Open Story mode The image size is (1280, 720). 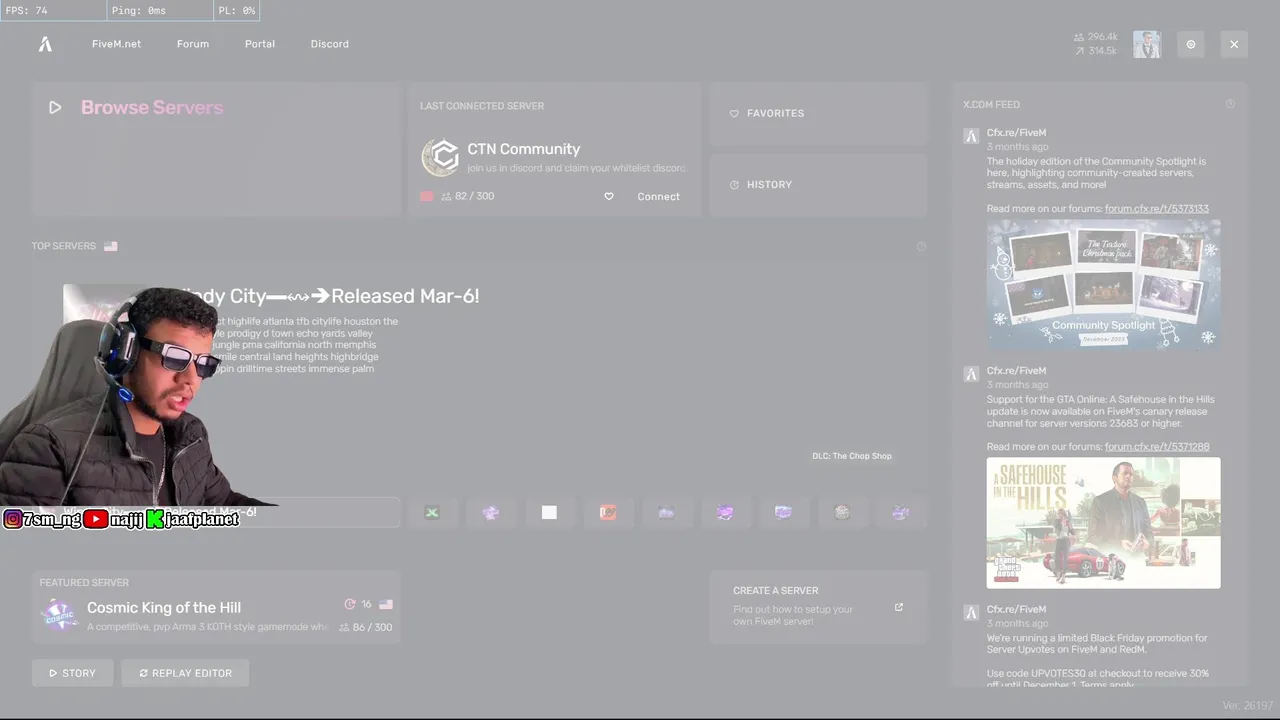click(x=72, y=673)
